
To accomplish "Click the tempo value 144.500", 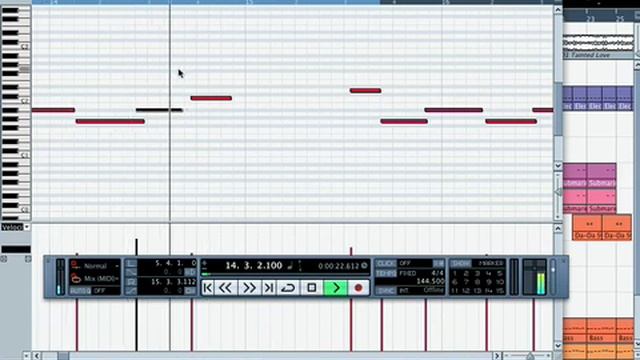I will pos(430,281).
